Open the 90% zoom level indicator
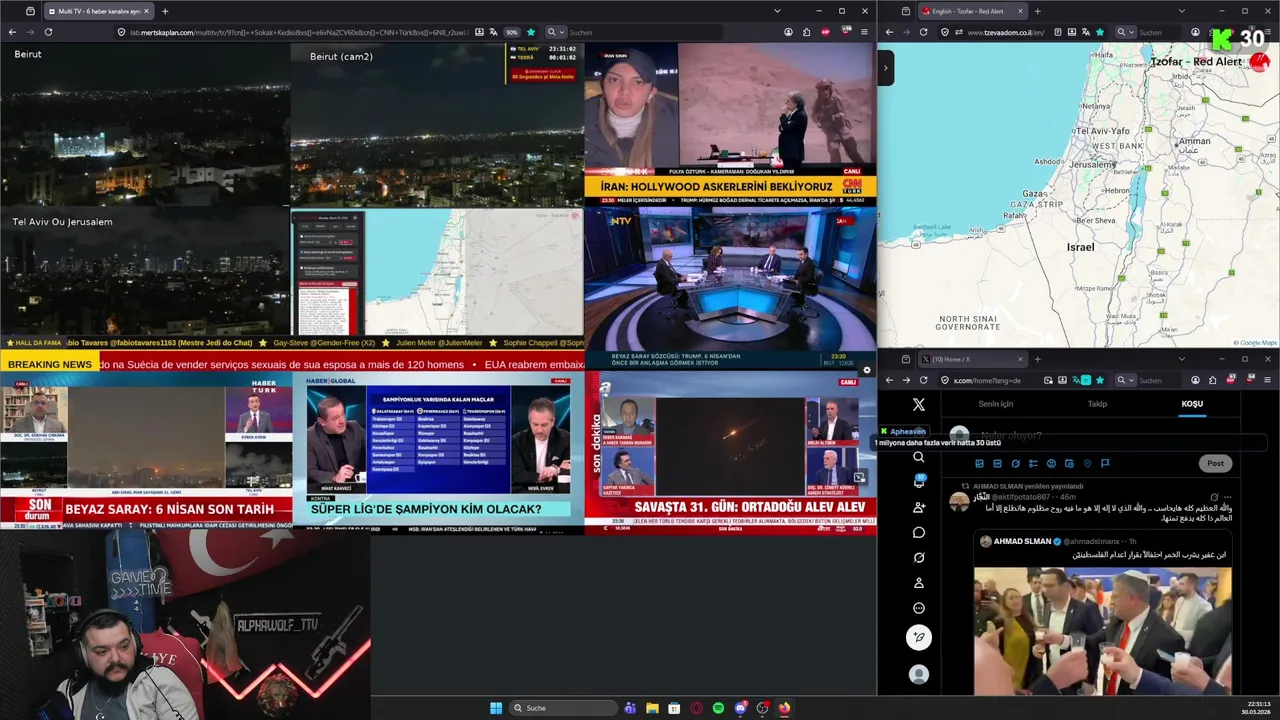This screenshot has width=1280, height=720. pos(511,32)
